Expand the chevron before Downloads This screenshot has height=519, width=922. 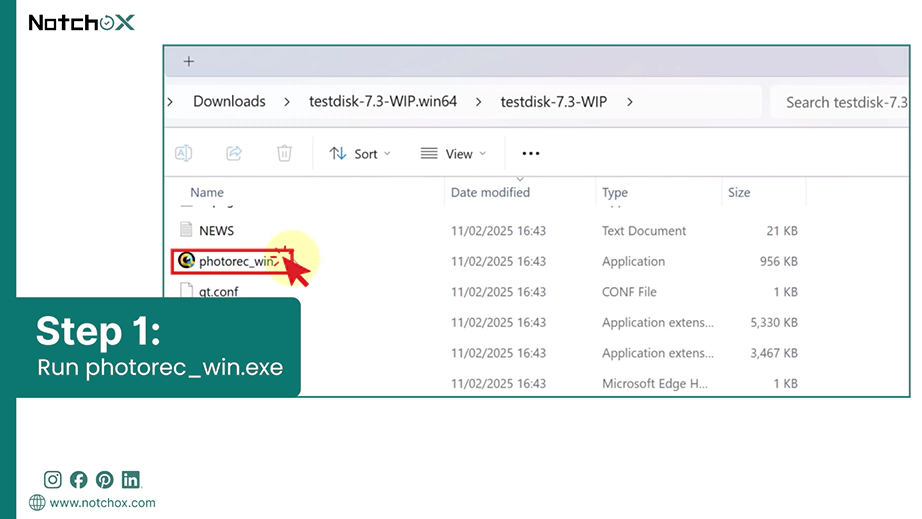[x=171, y=102]
